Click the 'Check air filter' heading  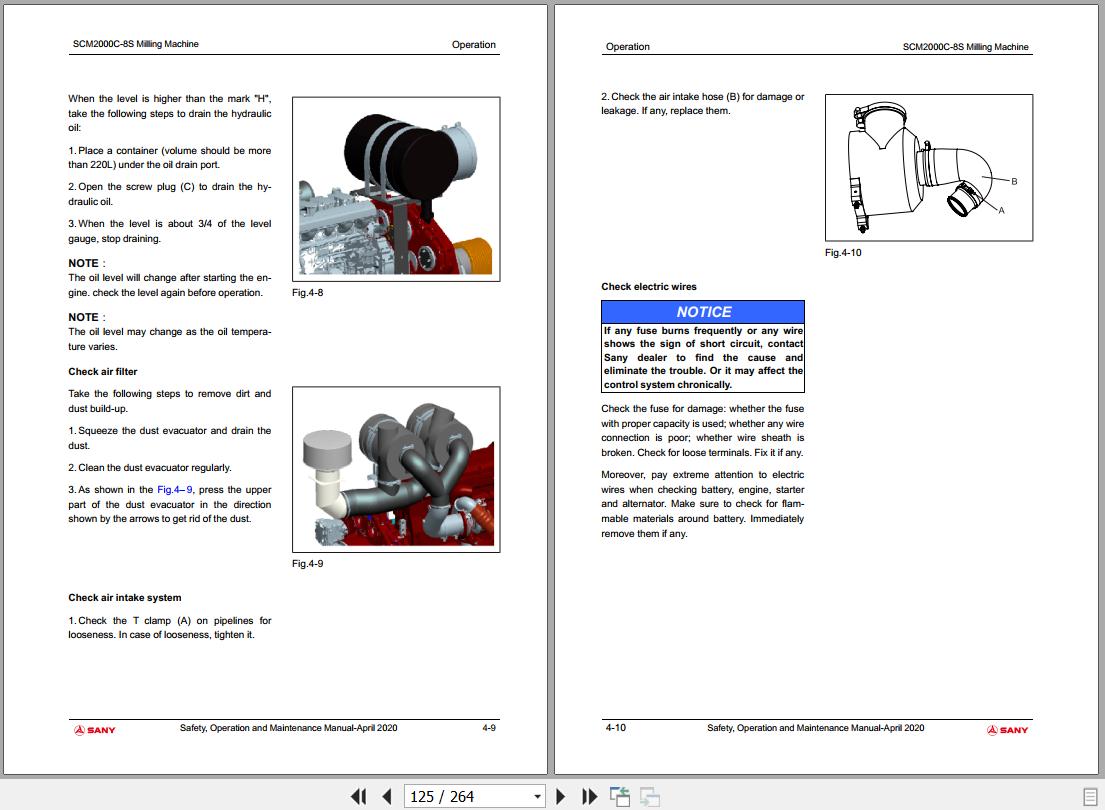click(x=103, y=372)
